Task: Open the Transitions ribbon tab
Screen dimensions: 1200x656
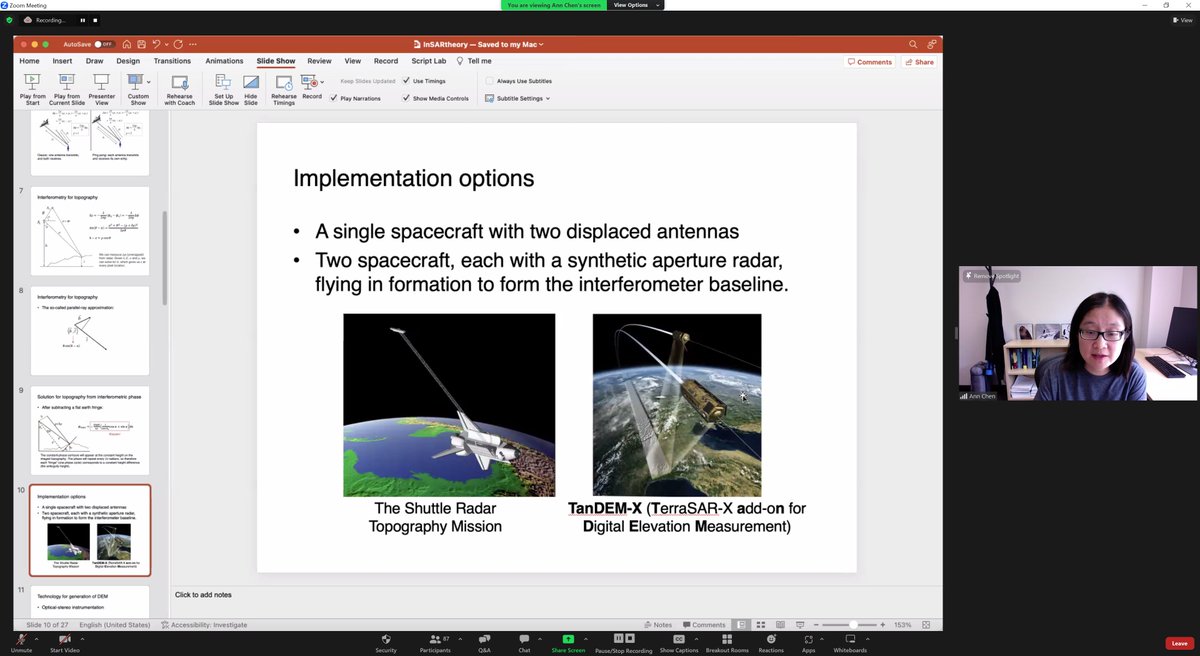Action: (x=172, y=61)
